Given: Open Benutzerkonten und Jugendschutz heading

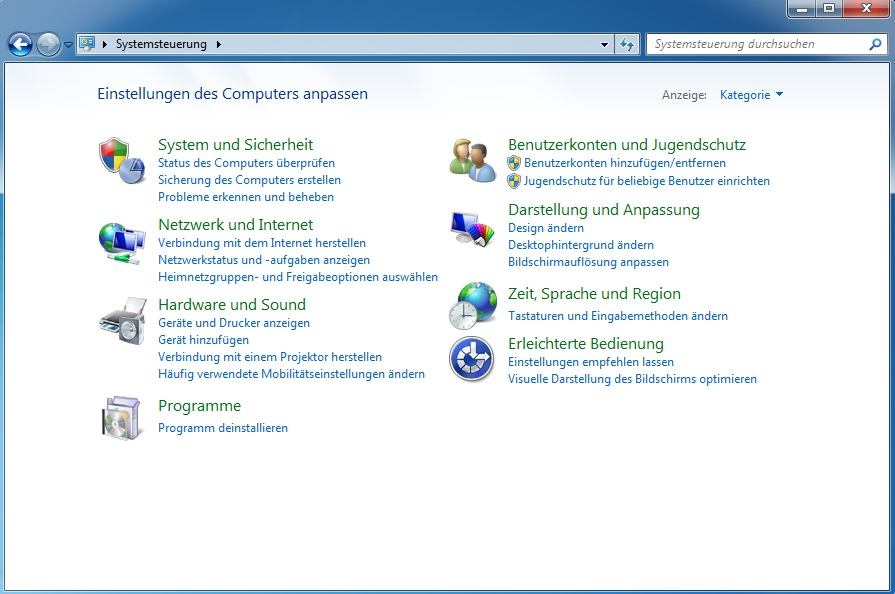Looking at the screenshot, I should [x=627, y=144].
